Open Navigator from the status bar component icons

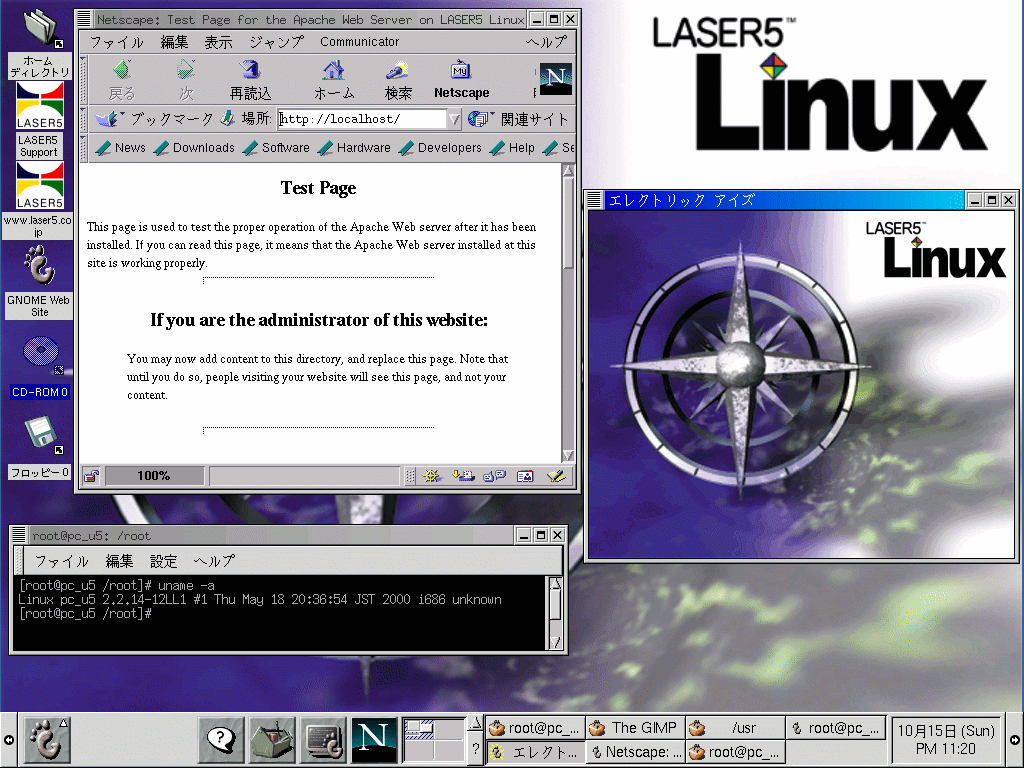tap(431, 476)
